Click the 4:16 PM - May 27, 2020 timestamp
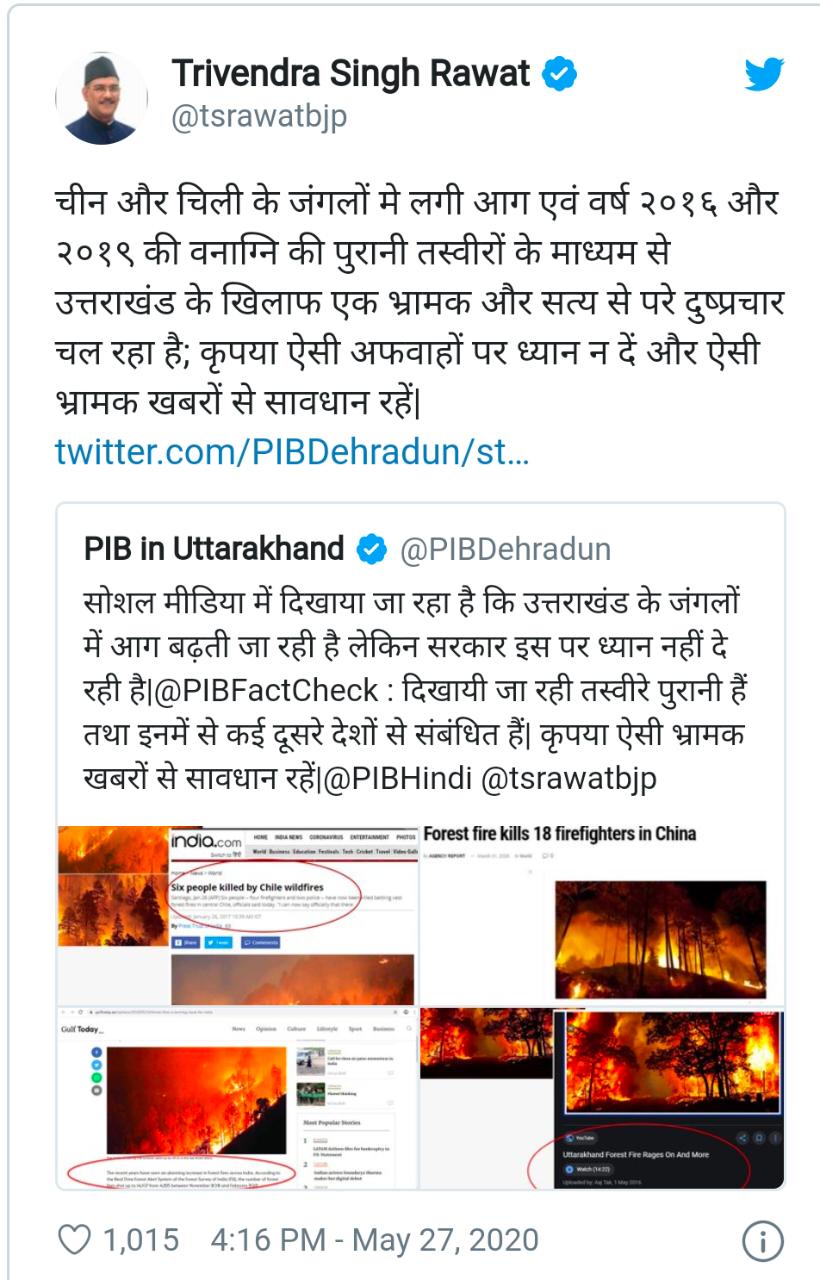Screen dimensions: 820x1280 [374, 1241]
